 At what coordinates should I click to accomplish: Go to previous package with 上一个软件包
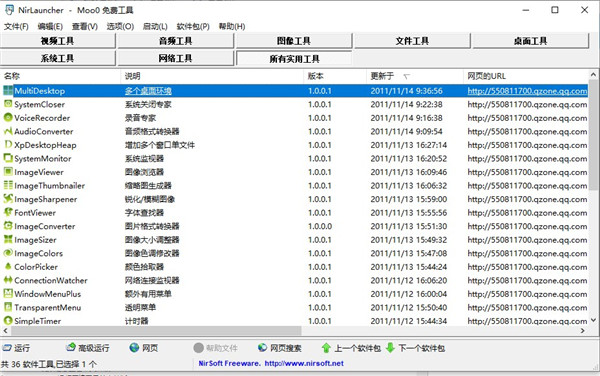click(351, 348)
